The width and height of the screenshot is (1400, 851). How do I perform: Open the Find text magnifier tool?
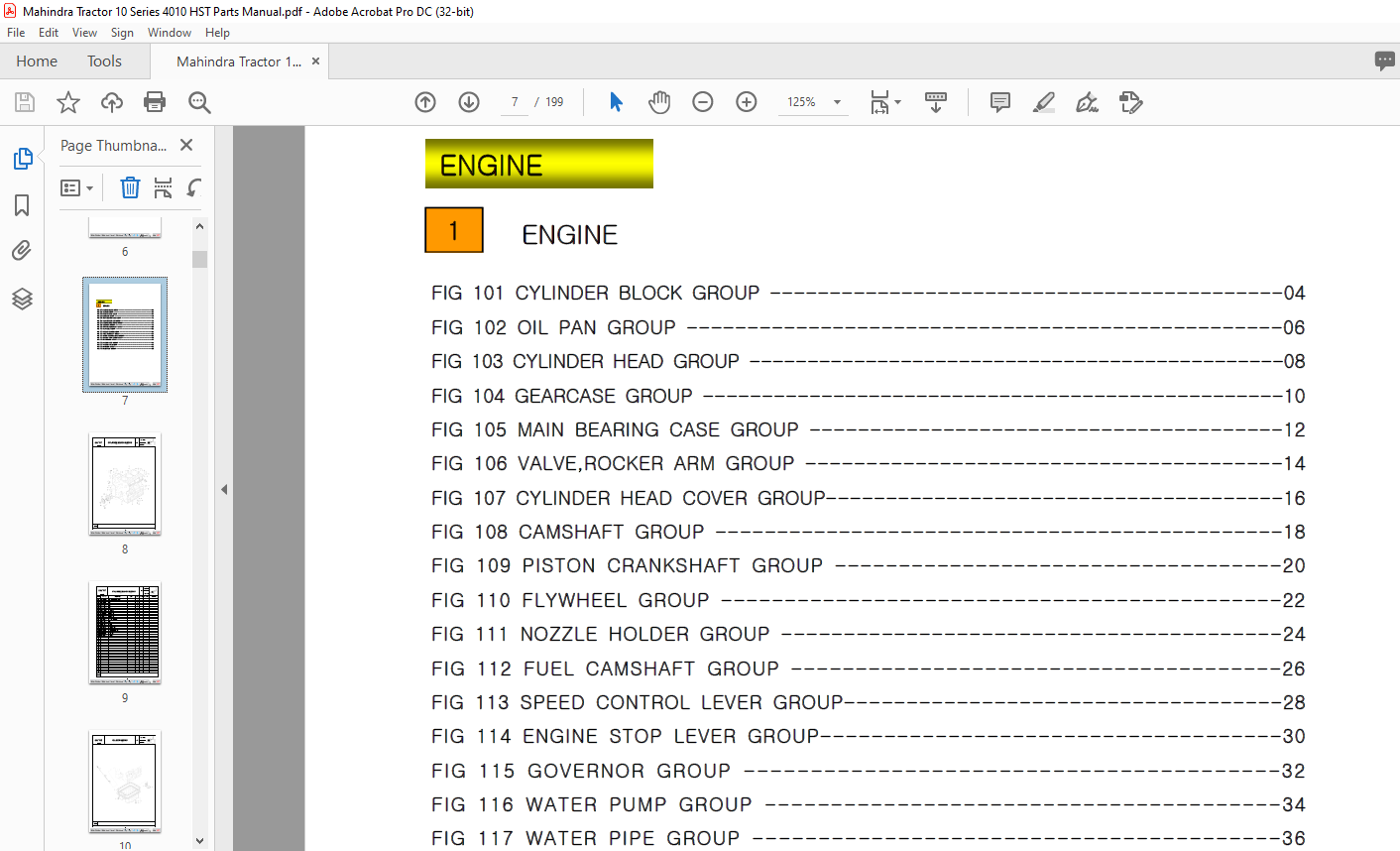(199, 102)
